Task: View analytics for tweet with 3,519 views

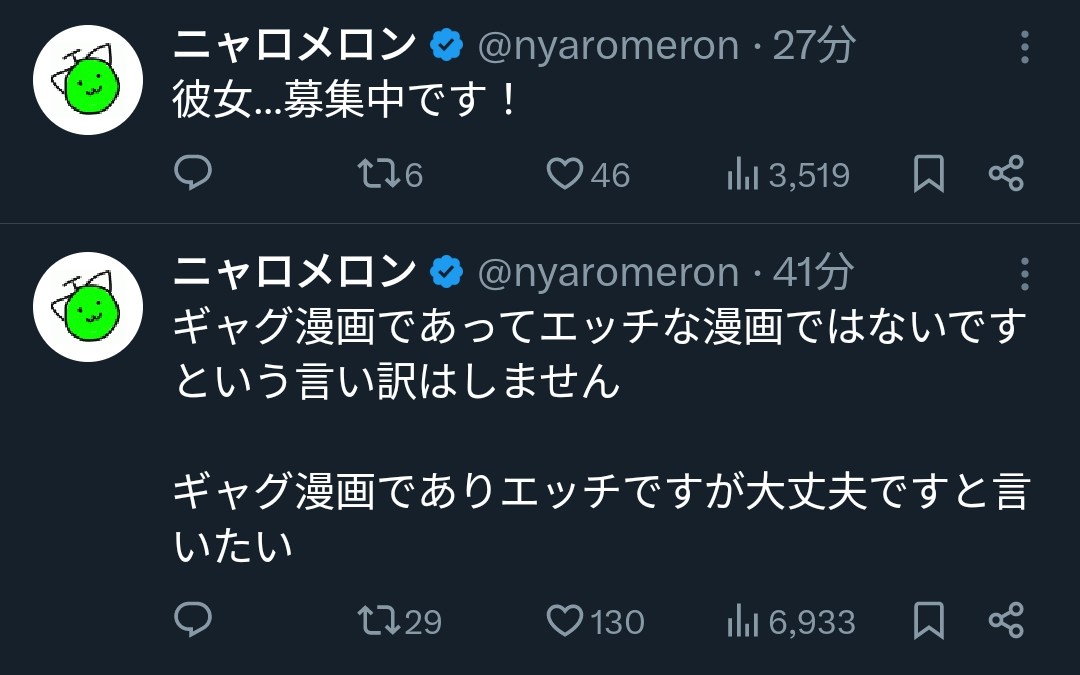Action: pyautogui.click(x=742, y=175)
